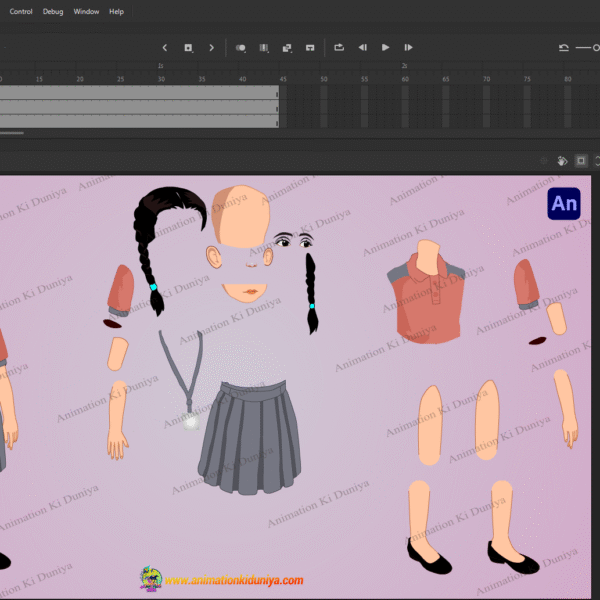The height and width of the screenshot is (600, 600).
Task: Jump to frame 65 on ruler
Action: [x=446, y=79]
